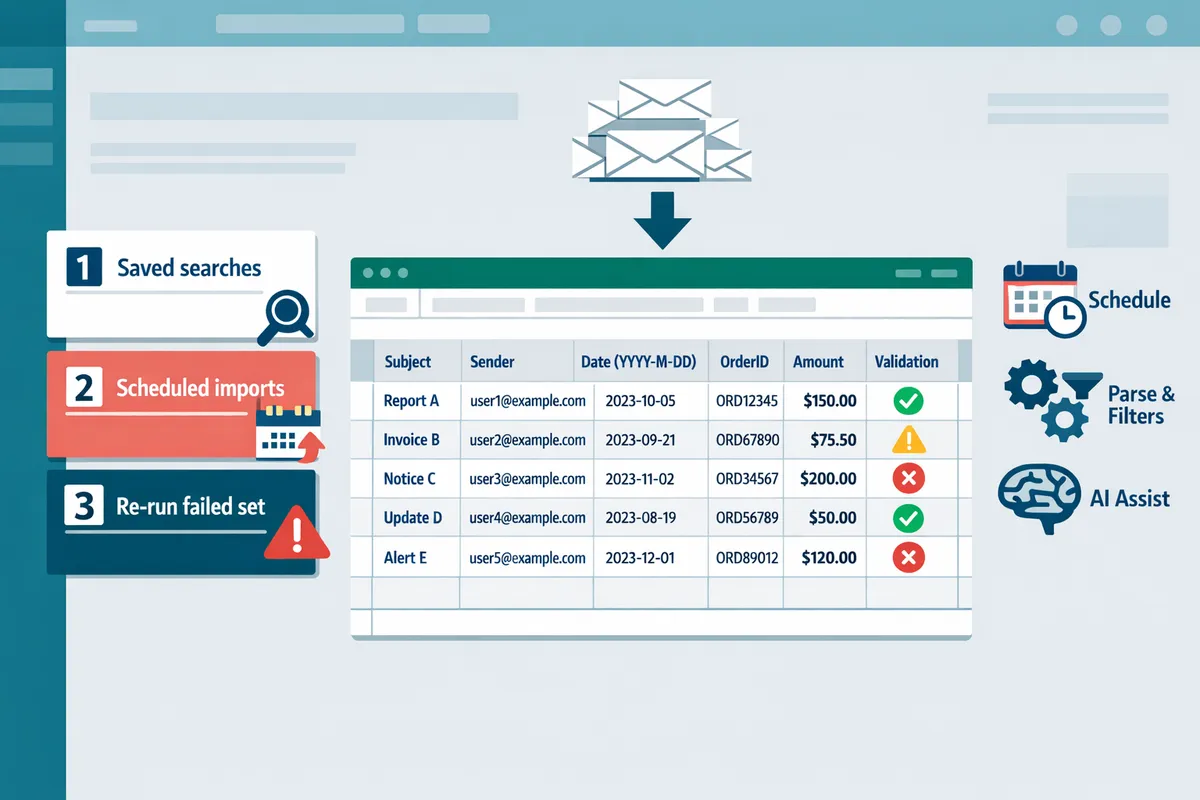Select the Saved searches step
The width and height of the screenshot is (1200, 800).
[181, 284]
